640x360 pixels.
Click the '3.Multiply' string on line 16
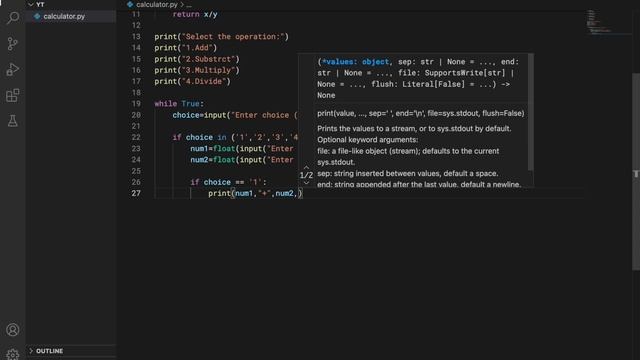point(208,70)
